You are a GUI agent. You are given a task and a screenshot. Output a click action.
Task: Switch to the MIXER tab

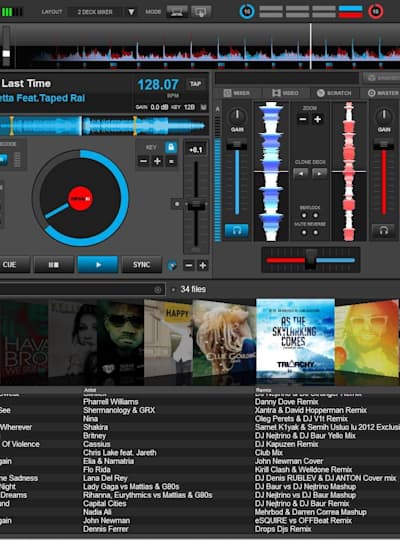(237, 93)
